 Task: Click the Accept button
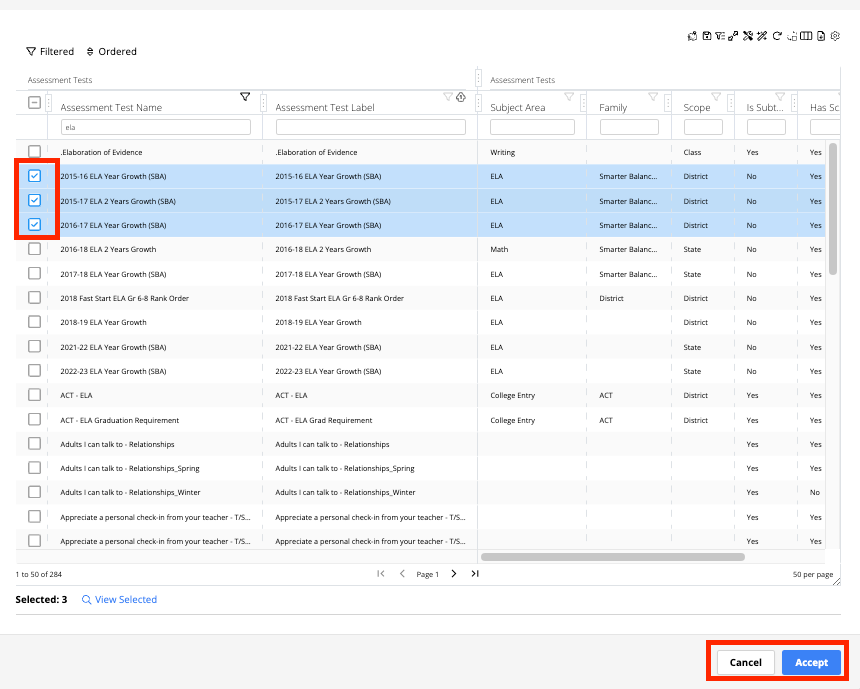[x=811, y=662]
